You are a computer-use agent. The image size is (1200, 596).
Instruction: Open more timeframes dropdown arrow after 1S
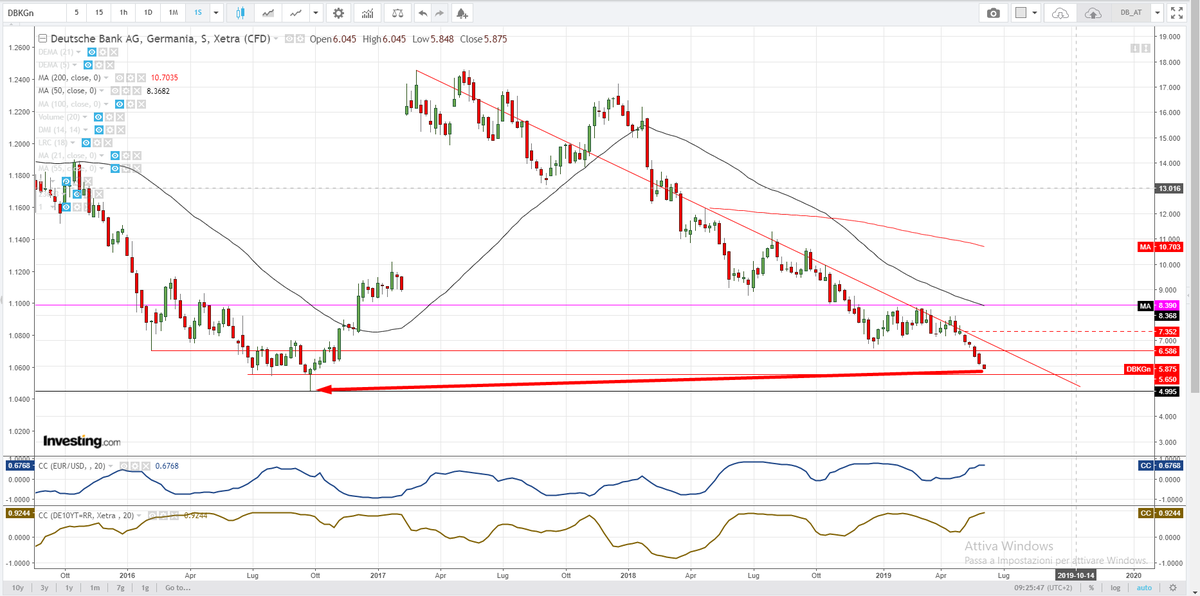pos(216,13)
